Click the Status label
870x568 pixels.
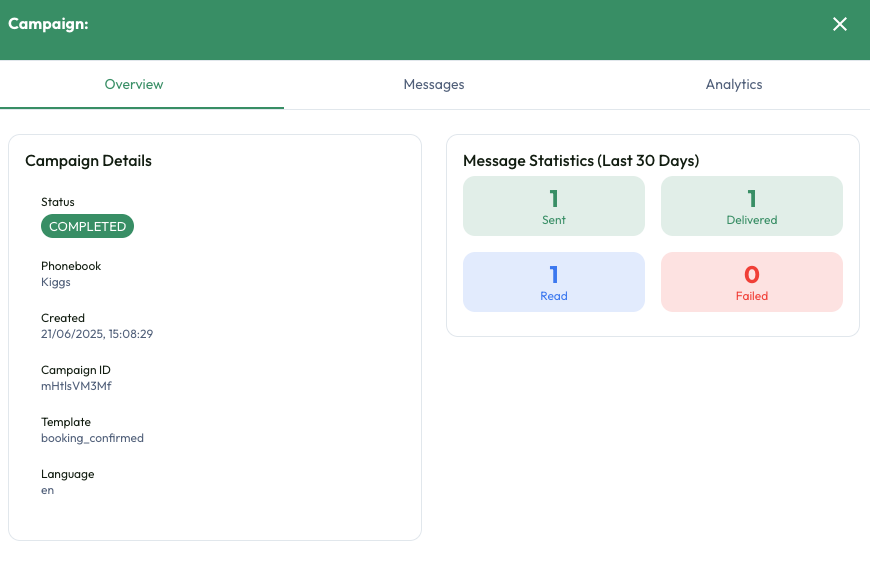click(x=58, y=202)
